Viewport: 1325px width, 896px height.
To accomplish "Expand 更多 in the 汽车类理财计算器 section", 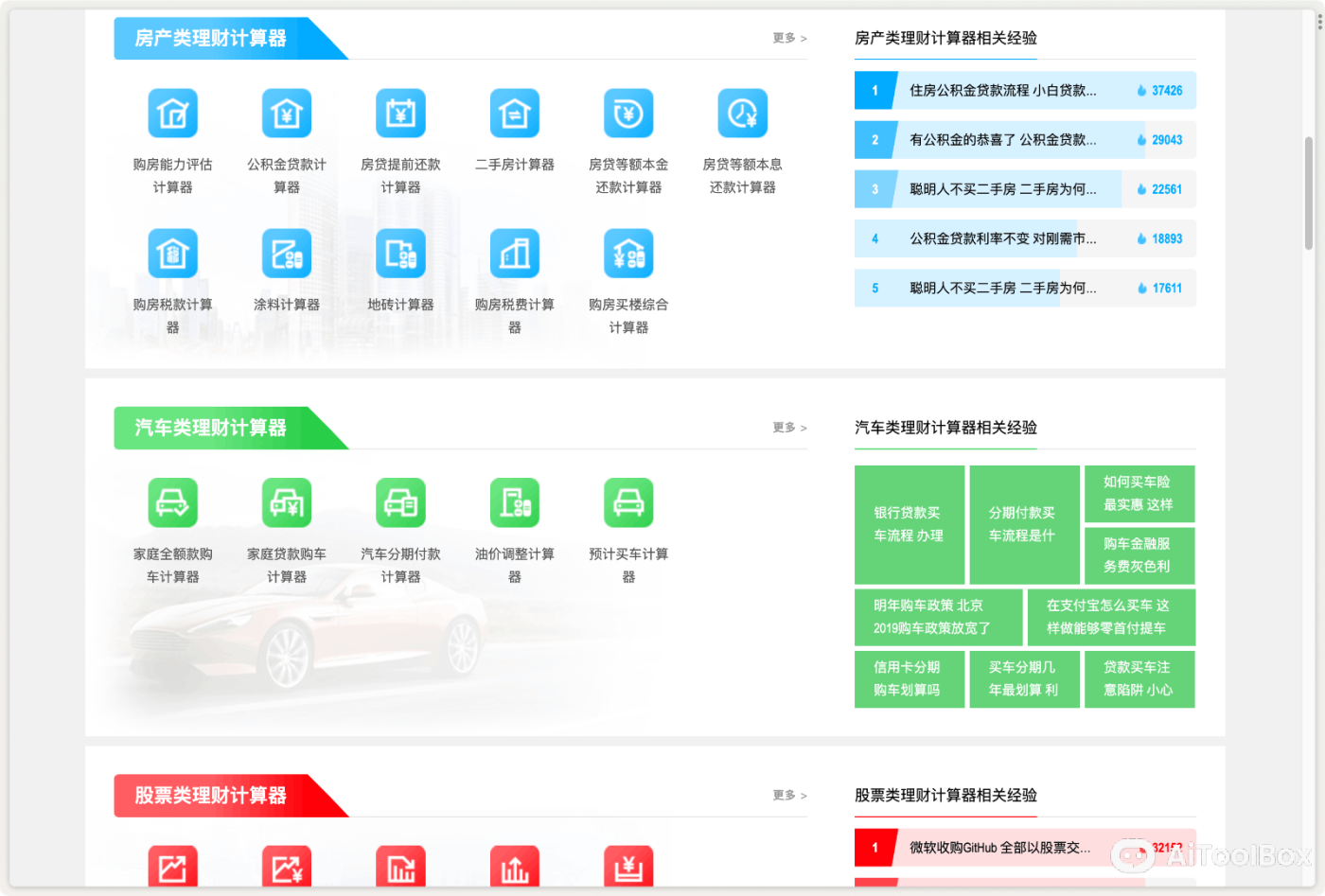I will 786,428.
